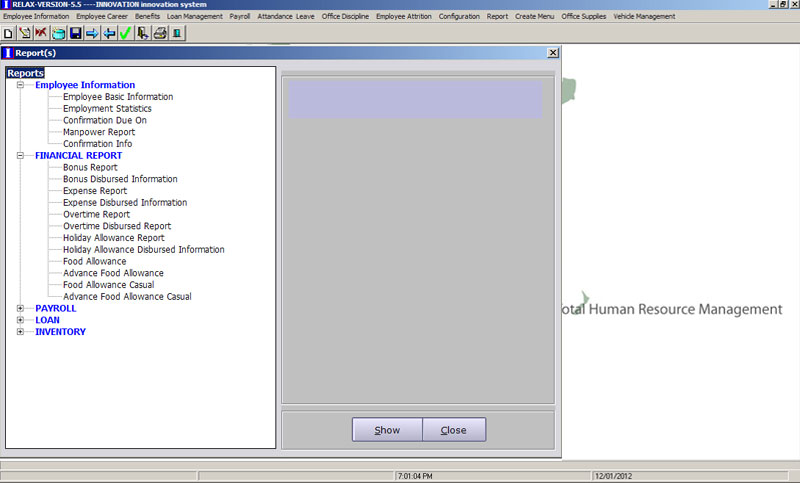The width and height of the screenshot is (800, 483).
Task: Select Food Allowance Casual report
Action: [x=109, y=285]
